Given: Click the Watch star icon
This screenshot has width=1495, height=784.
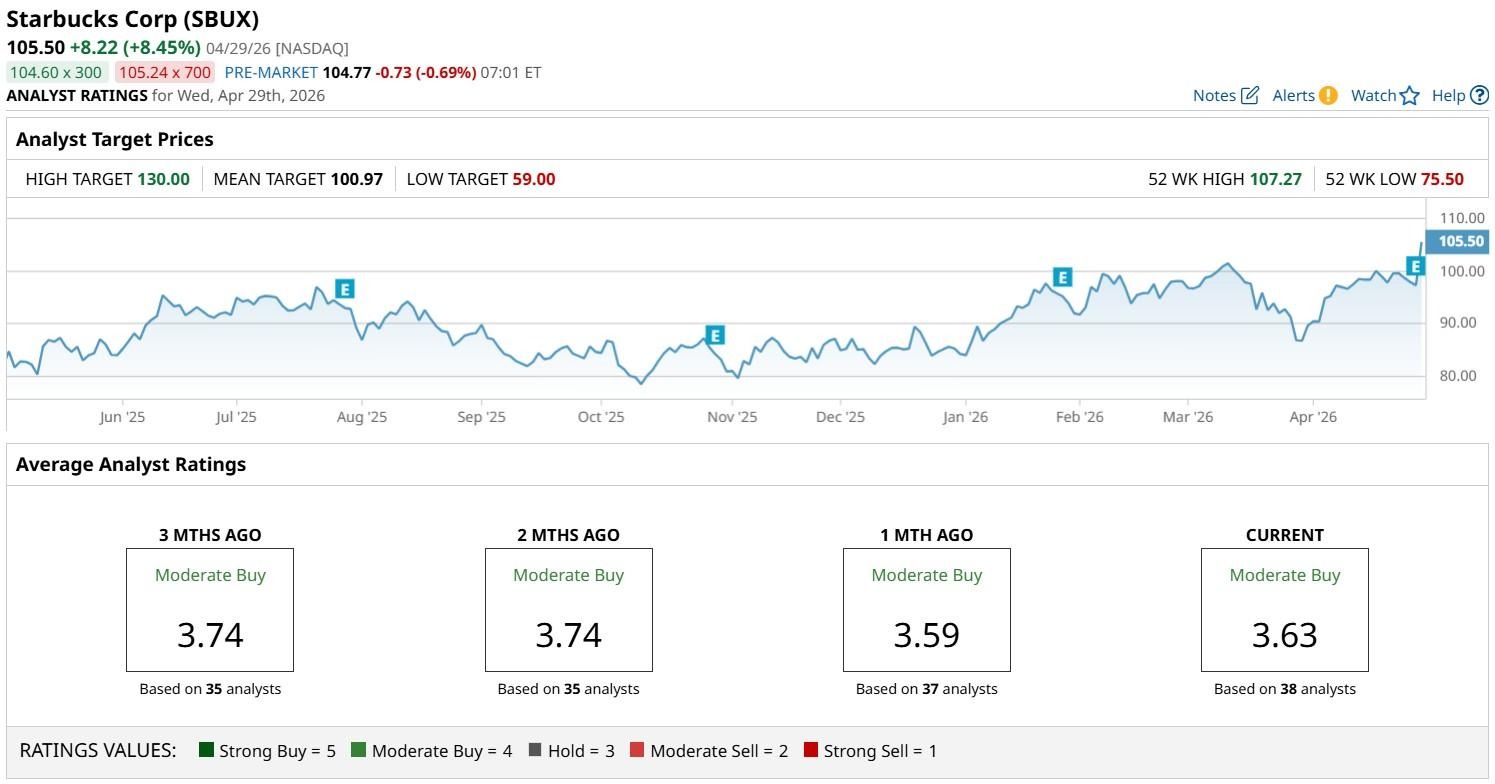Looking at the screenshot, I should (1410, 96).
